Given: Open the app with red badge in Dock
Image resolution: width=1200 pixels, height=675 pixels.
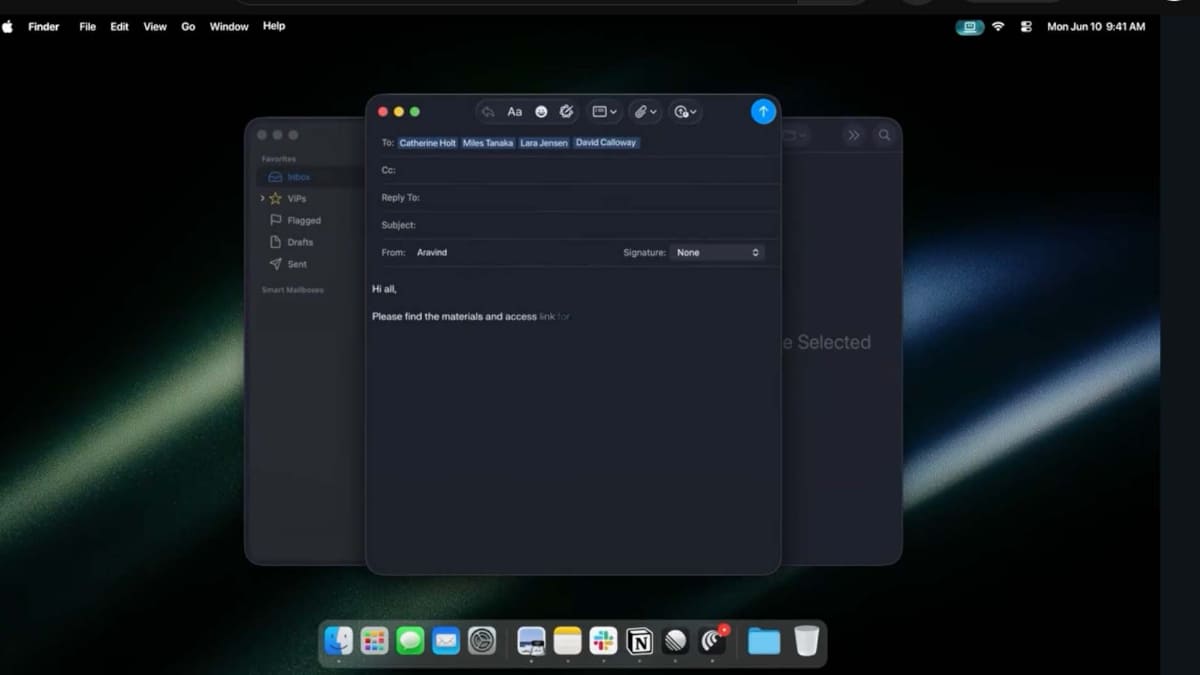Looking at the screenshot, I should point(712,641).
